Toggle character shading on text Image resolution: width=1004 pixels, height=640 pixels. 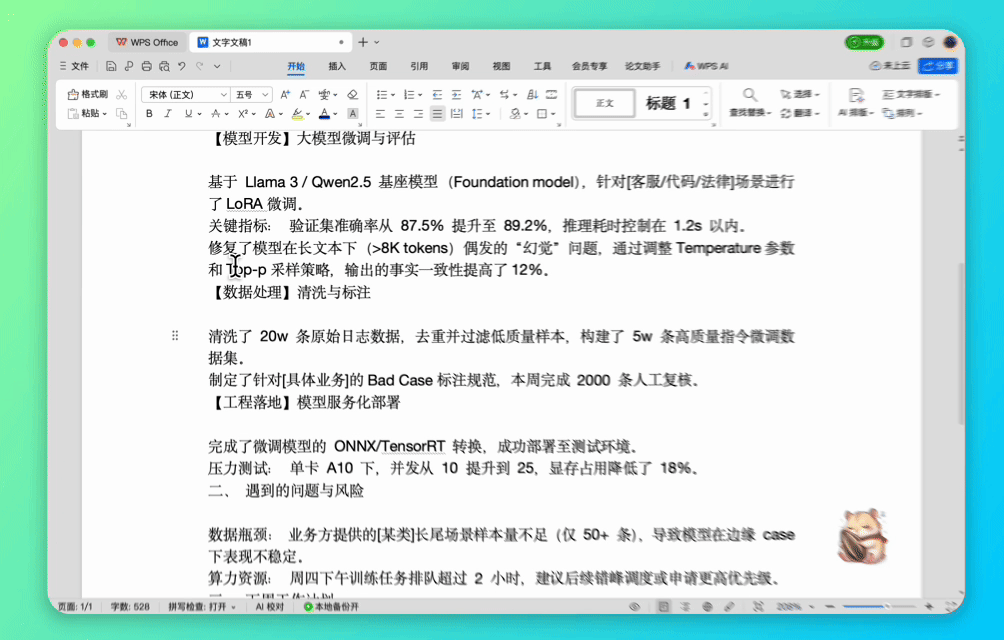(x=352, y=114)
